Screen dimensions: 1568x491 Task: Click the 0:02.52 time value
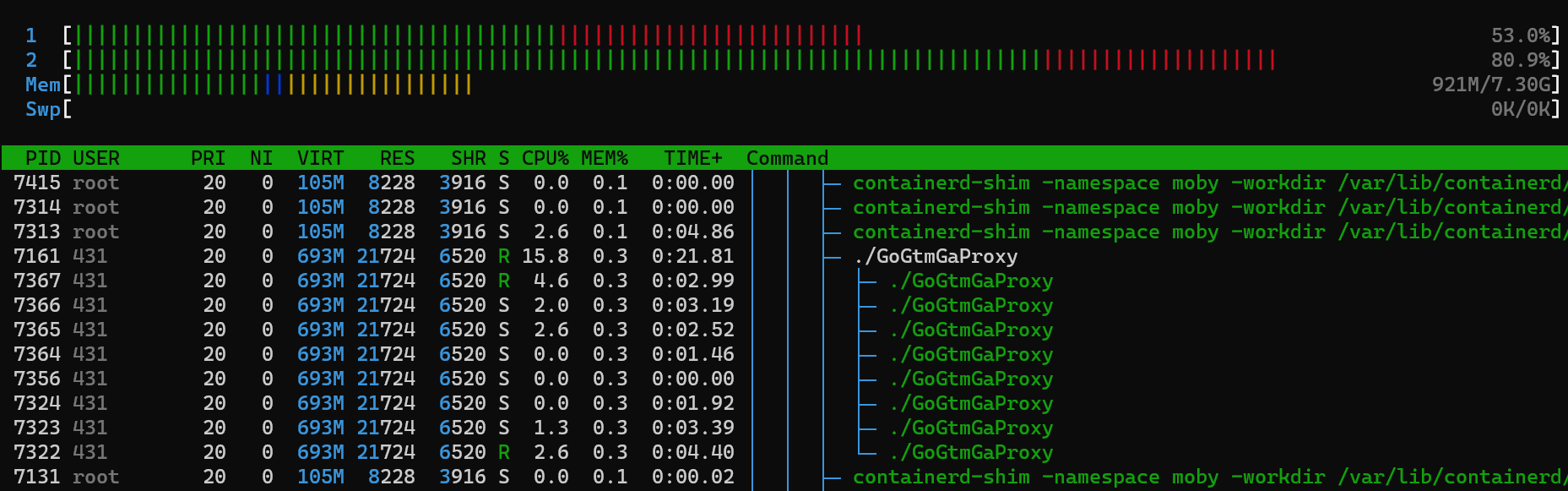(x=693, y=330)
